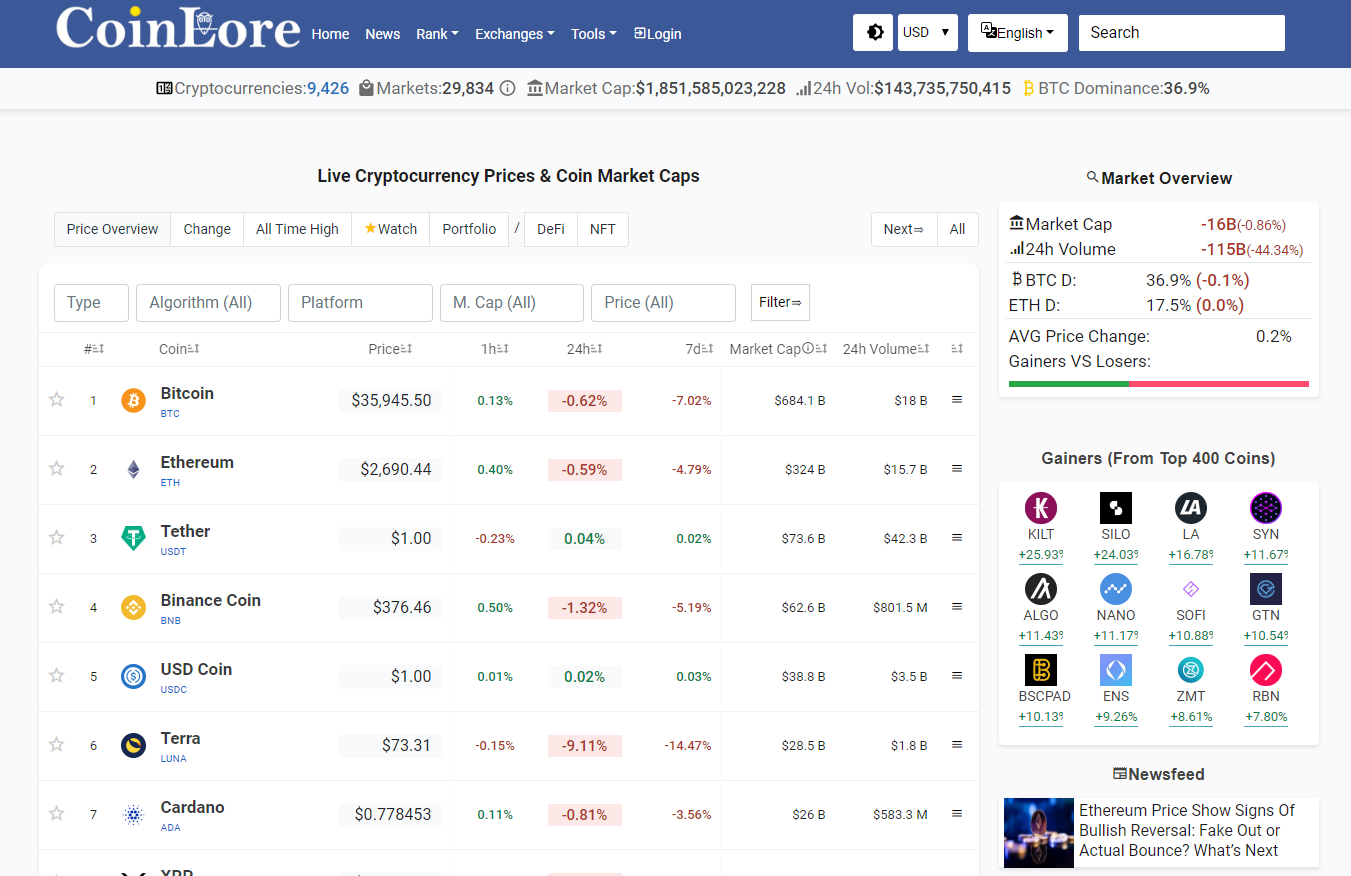Click the BSCPAD gainer icon

pos(1041,670)
